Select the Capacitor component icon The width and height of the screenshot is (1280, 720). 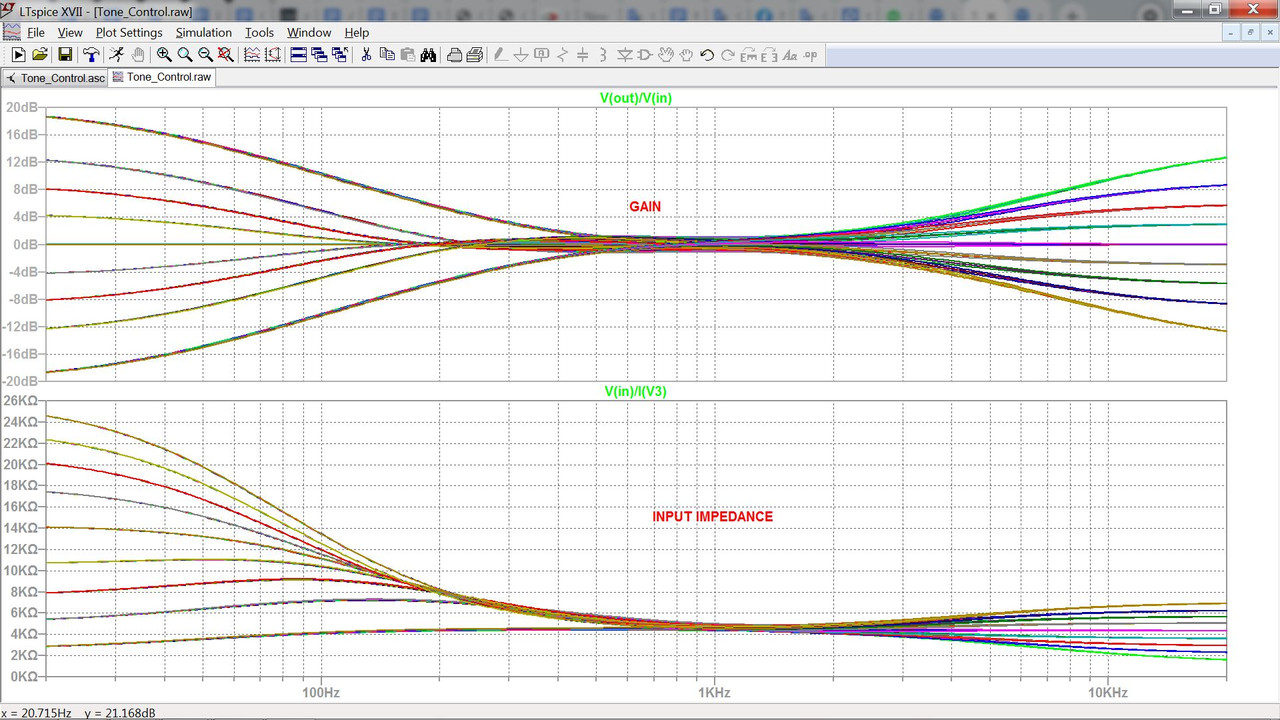pos(583,55)
